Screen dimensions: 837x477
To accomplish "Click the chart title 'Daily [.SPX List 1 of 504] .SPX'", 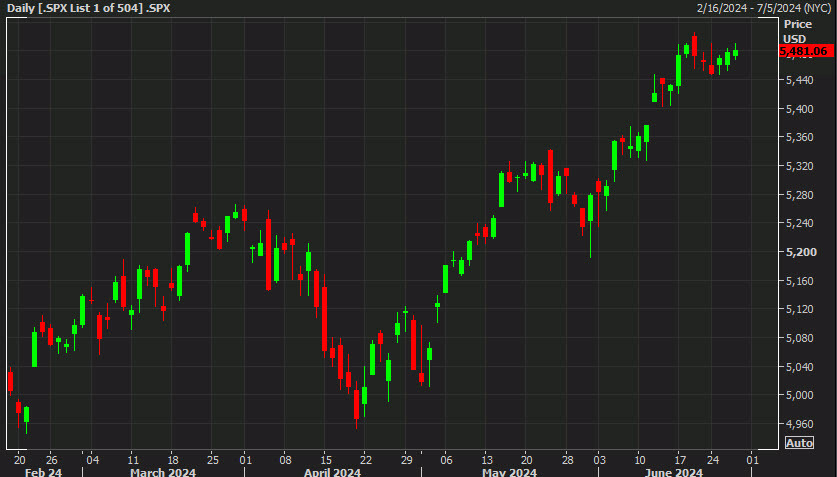I will click(x=89, y=8).
